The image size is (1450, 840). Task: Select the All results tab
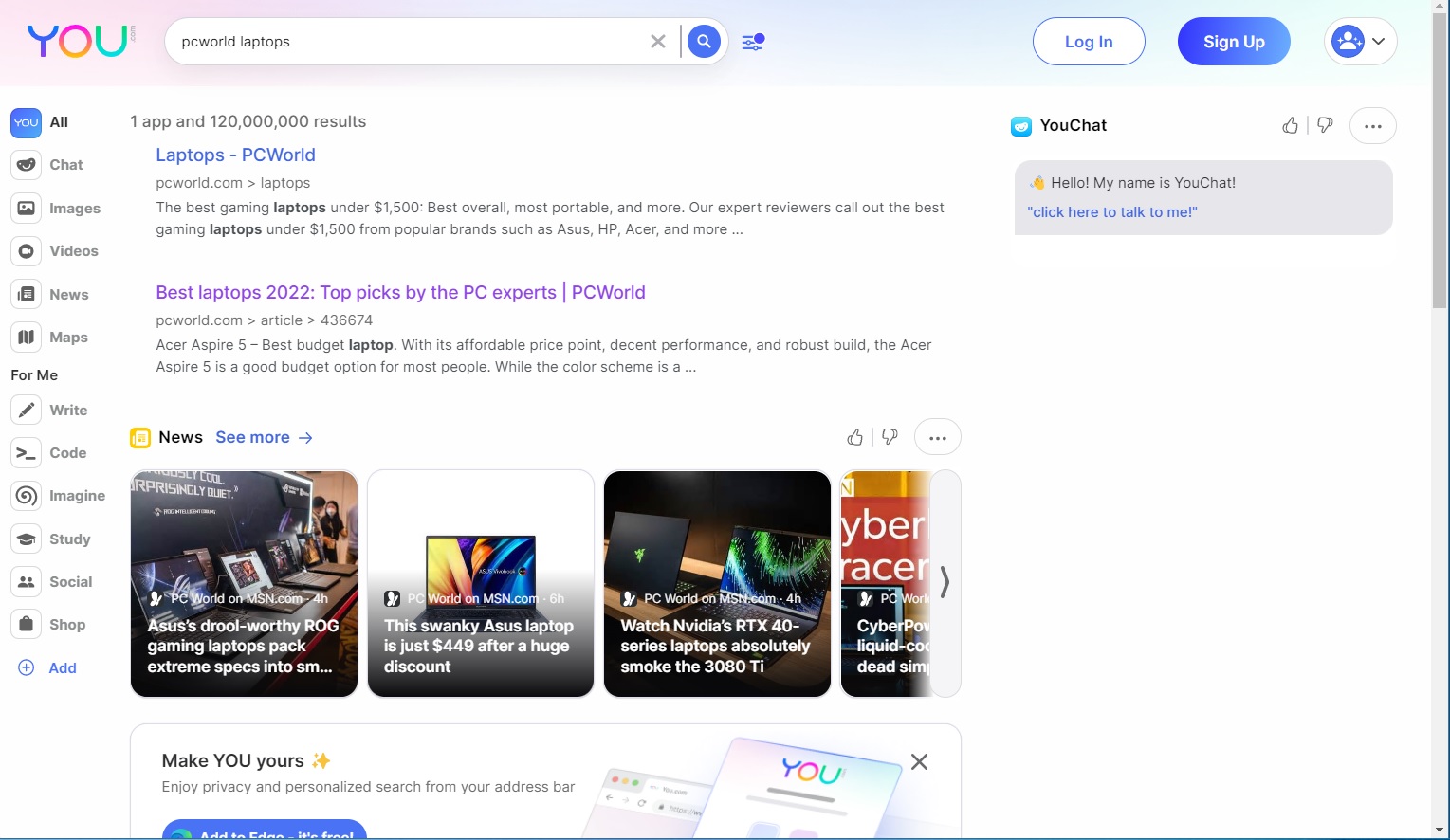pos(41,122)
